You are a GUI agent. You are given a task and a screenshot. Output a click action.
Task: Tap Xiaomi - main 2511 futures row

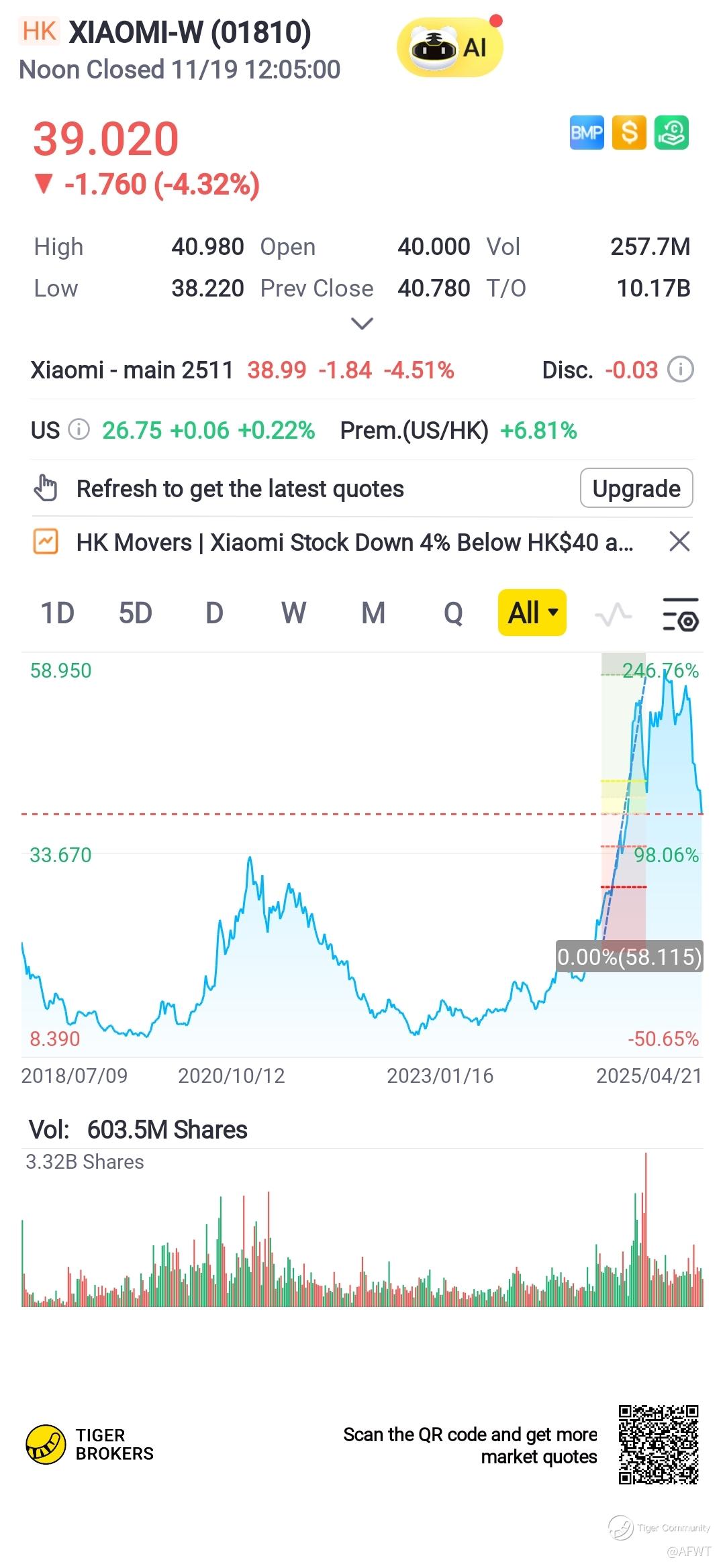(242, 370)
